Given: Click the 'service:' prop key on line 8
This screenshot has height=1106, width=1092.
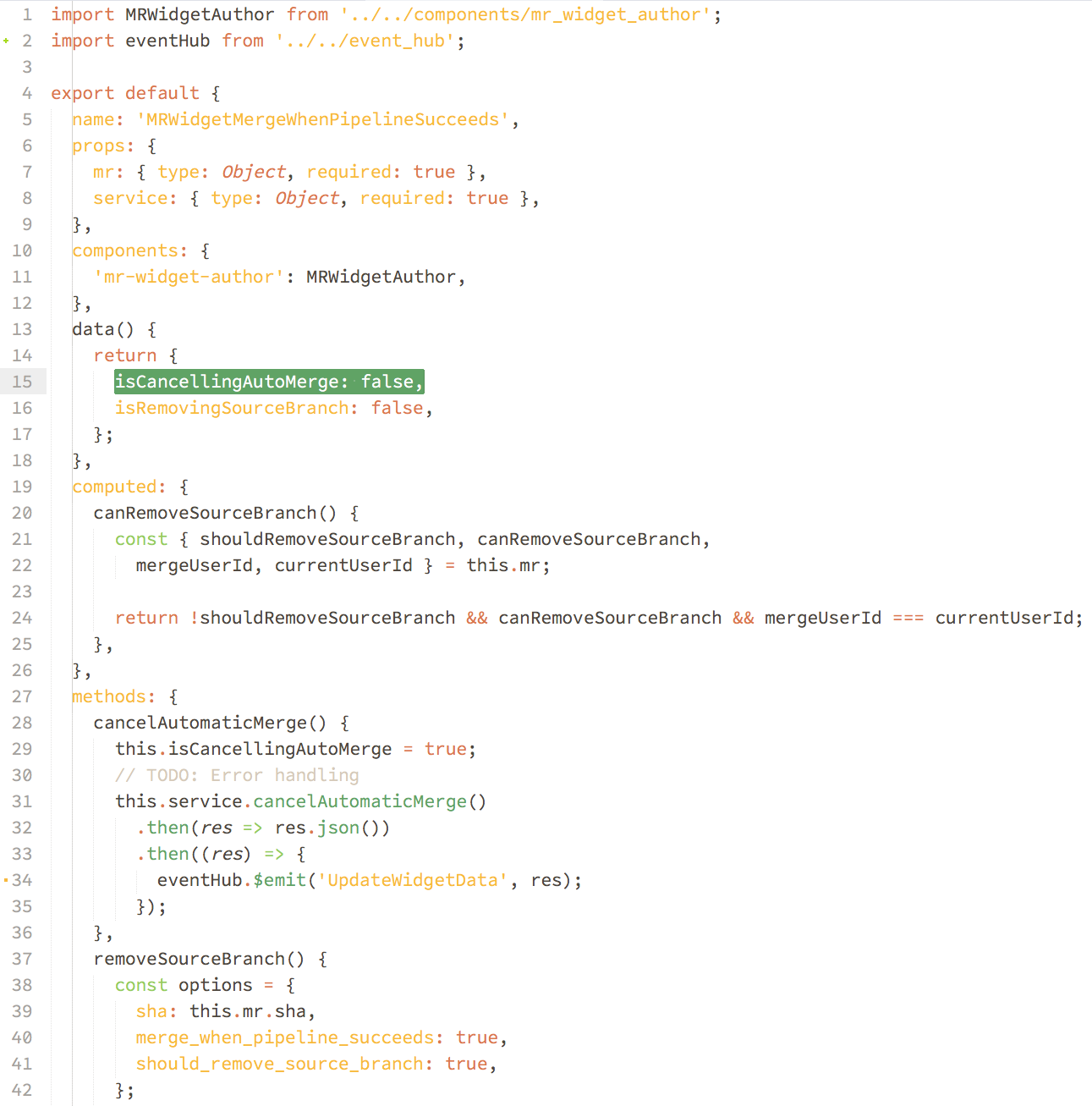Looking at the screenshot, I should (x=135, y=198).
